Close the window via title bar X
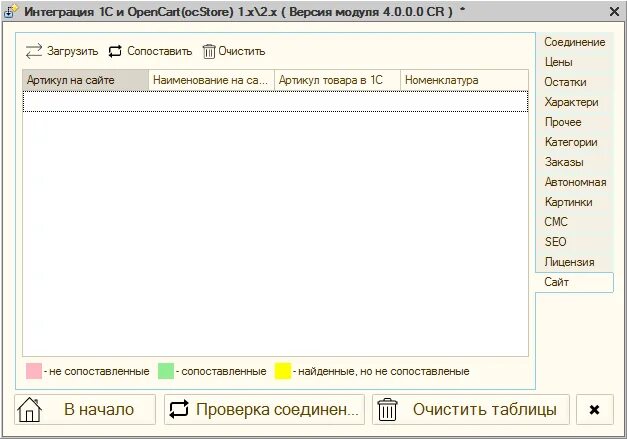This screenshot has height=439, width=627. [614, 12]
